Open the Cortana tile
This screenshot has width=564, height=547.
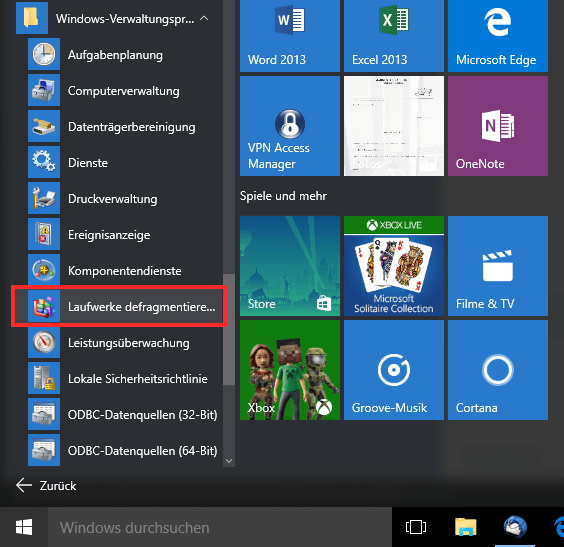tap(498, 370)
